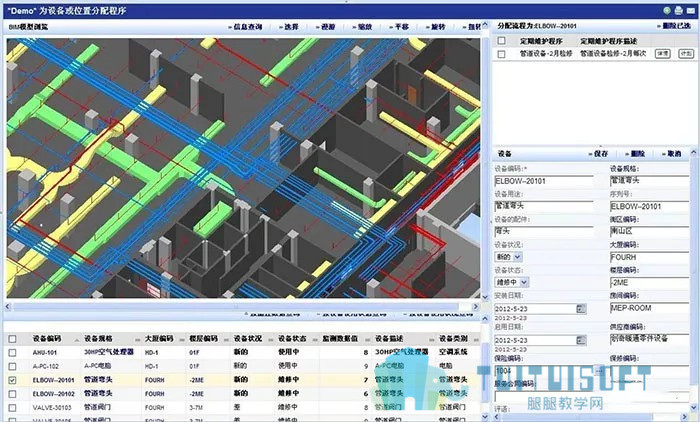Viewport: 700px width, 422px height.
Task: Toggle select-all checkbox in equipment table header
Action: pyautogui.click(x=12, y=339)
